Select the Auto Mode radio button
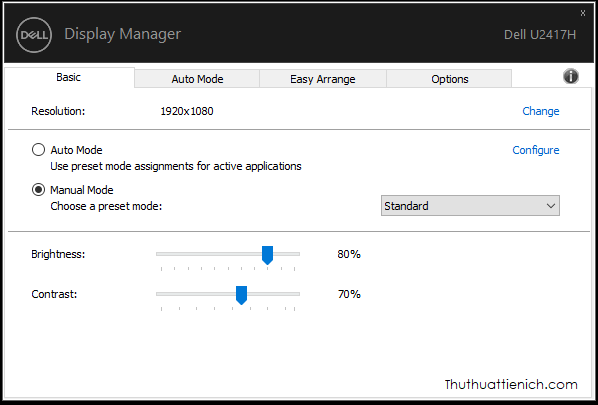The height and width of the screenshot is (405, 598). [38, 149]
